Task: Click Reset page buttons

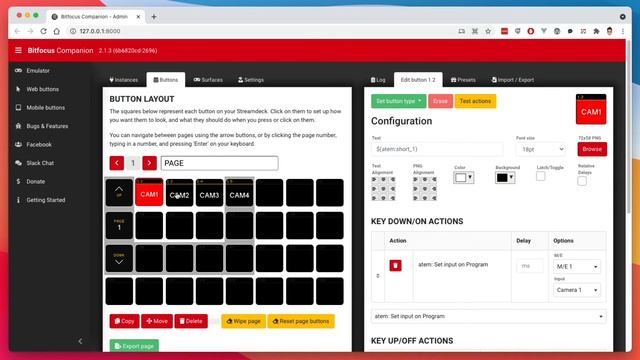Action: pos(301,321)
